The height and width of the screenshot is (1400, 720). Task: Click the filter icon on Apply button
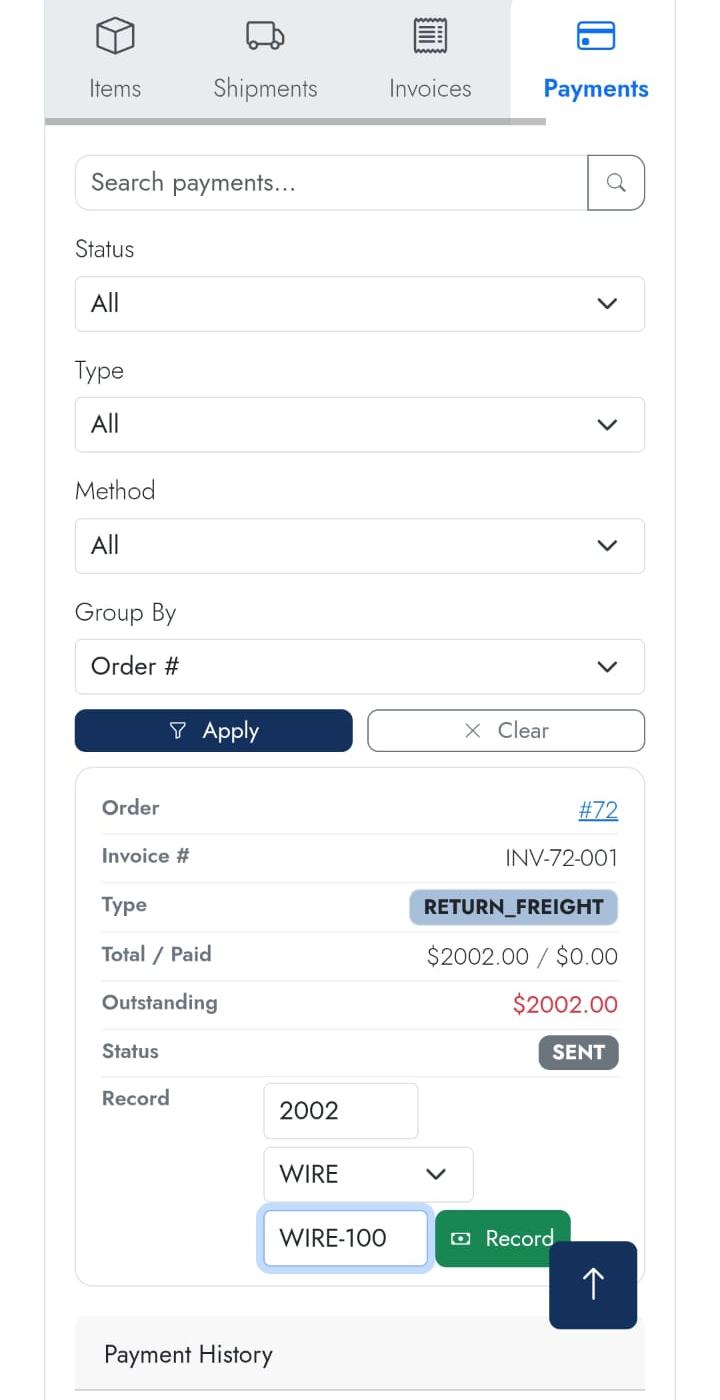[177, 730]
